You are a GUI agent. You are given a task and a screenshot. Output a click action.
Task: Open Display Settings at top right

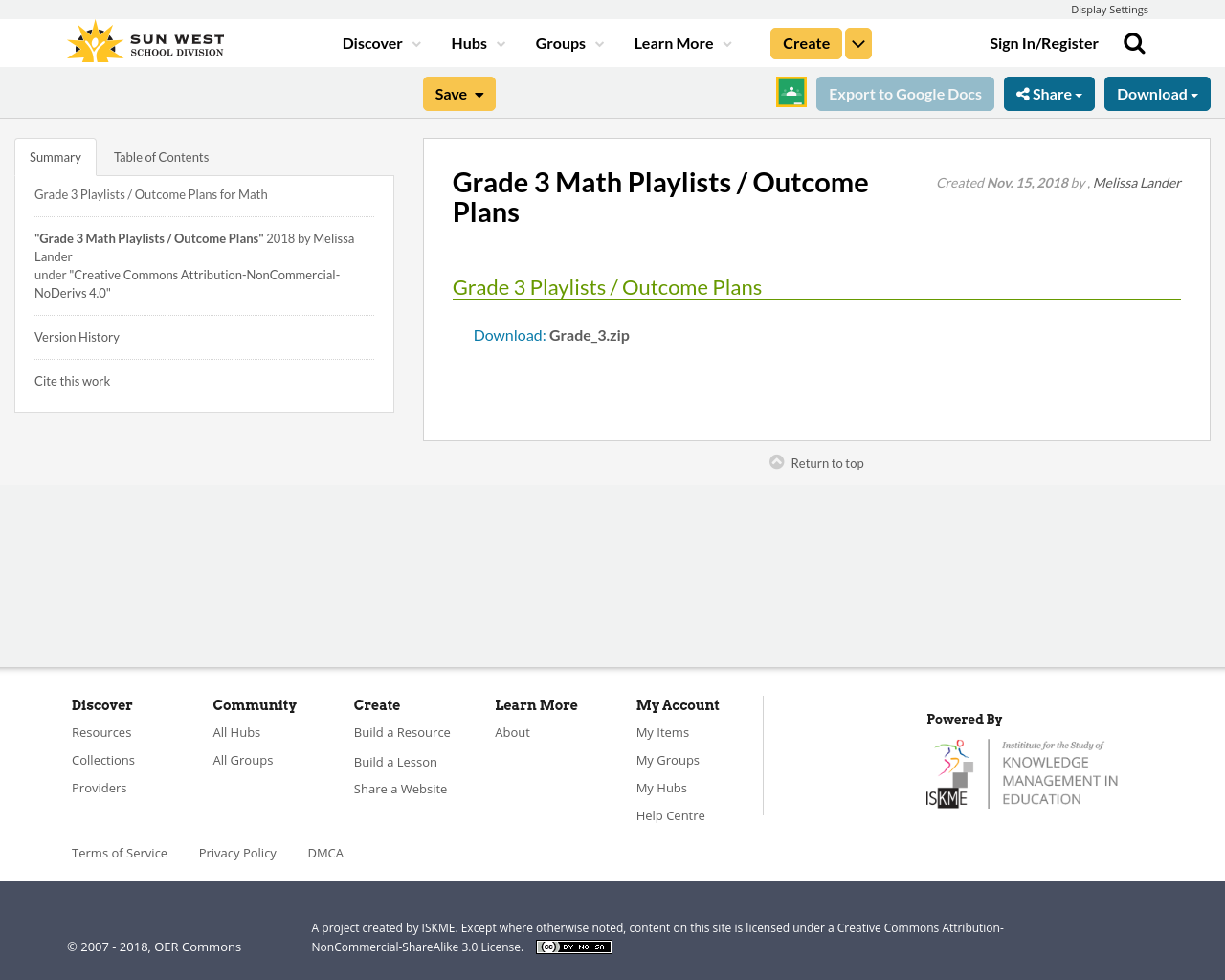point(1109,10)
